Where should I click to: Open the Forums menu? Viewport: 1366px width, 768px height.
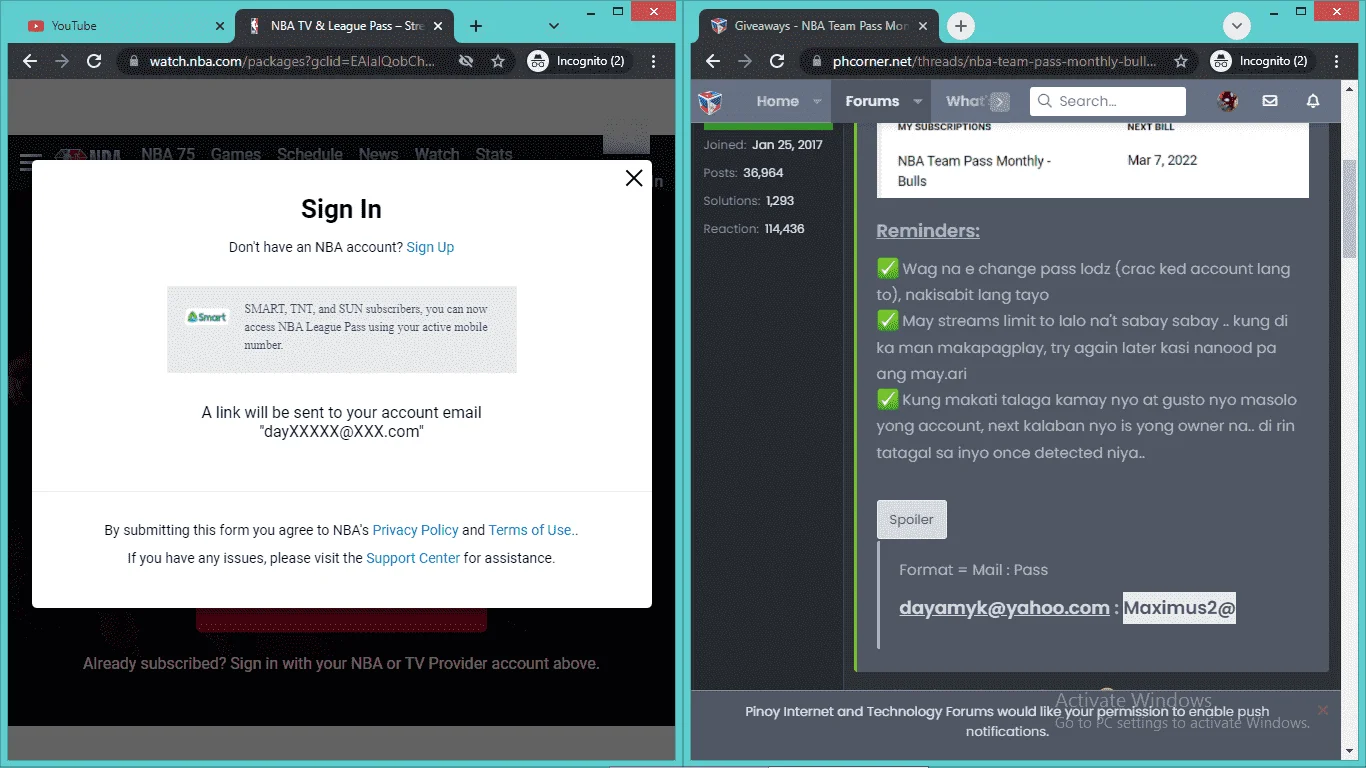(872, 101)
